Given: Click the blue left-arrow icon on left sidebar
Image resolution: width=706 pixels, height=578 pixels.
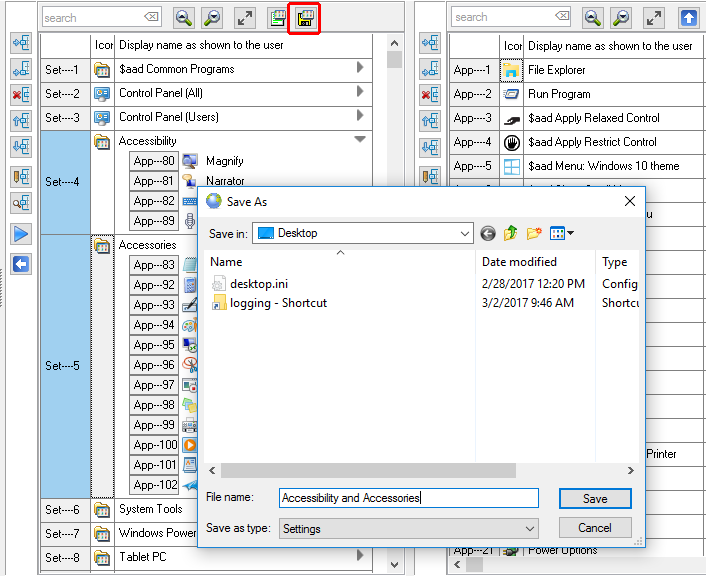Looking at the screenshot, I should pyautogui.click(x=21, y=264).
